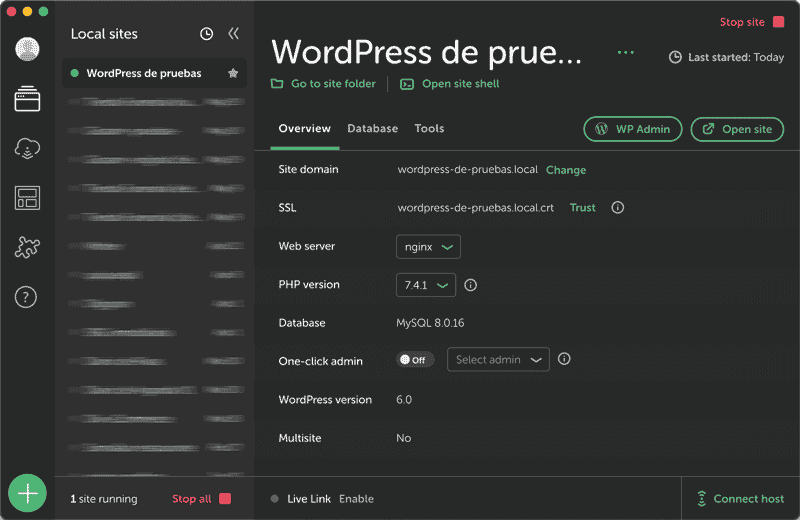Sort sites by the recent clock icon

click(x=206, y=34)
